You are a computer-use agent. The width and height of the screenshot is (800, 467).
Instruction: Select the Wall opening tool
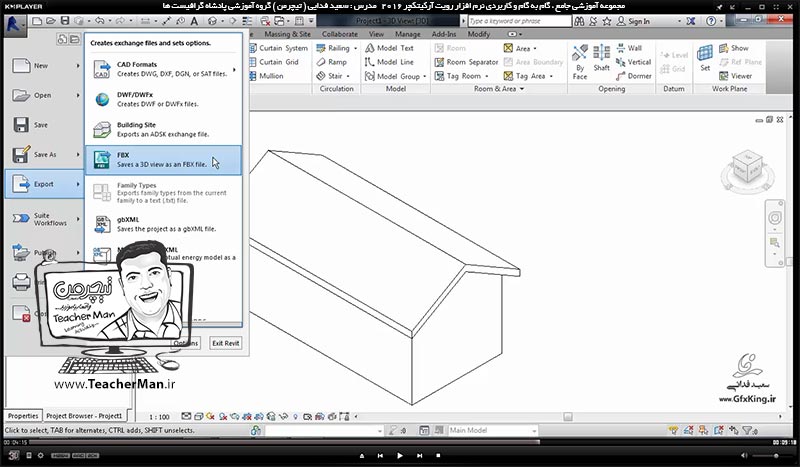coord(629,48)
